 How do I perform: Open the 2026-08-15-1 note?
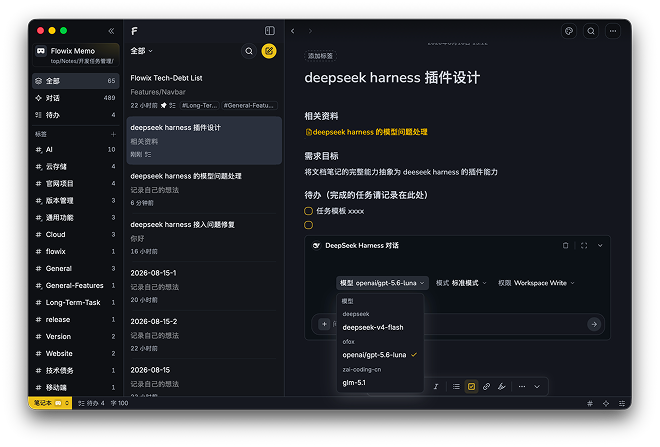[x=204, y=286]
